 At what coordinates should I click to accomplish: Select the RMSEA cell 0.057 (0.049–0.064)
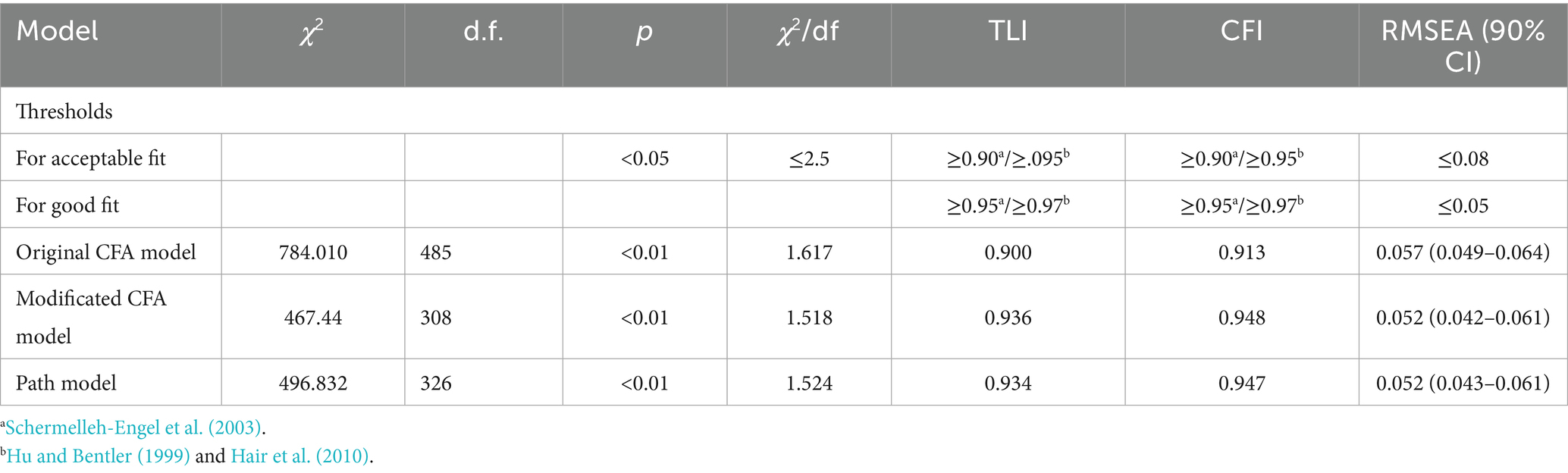(1463, 252)
